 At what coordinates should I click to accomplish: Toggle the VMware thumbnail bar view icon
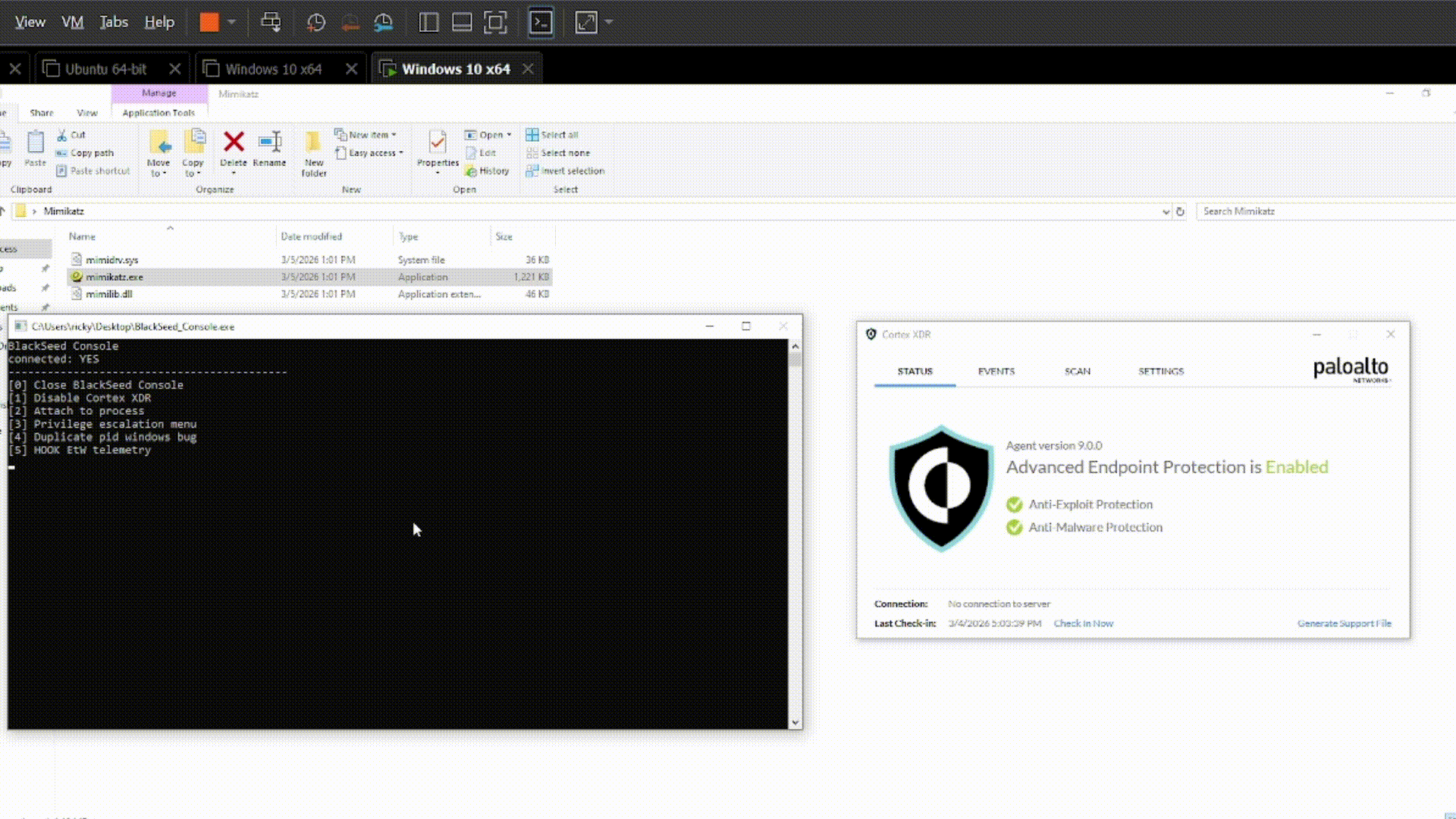click(x=462, y=23)
